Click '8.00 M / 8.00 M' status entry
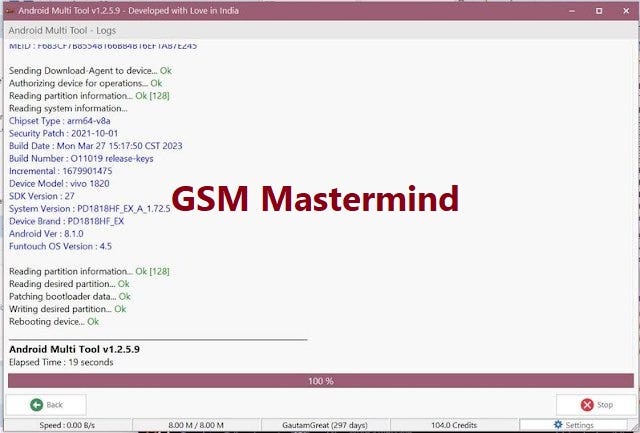 click(x=196, y=425)
